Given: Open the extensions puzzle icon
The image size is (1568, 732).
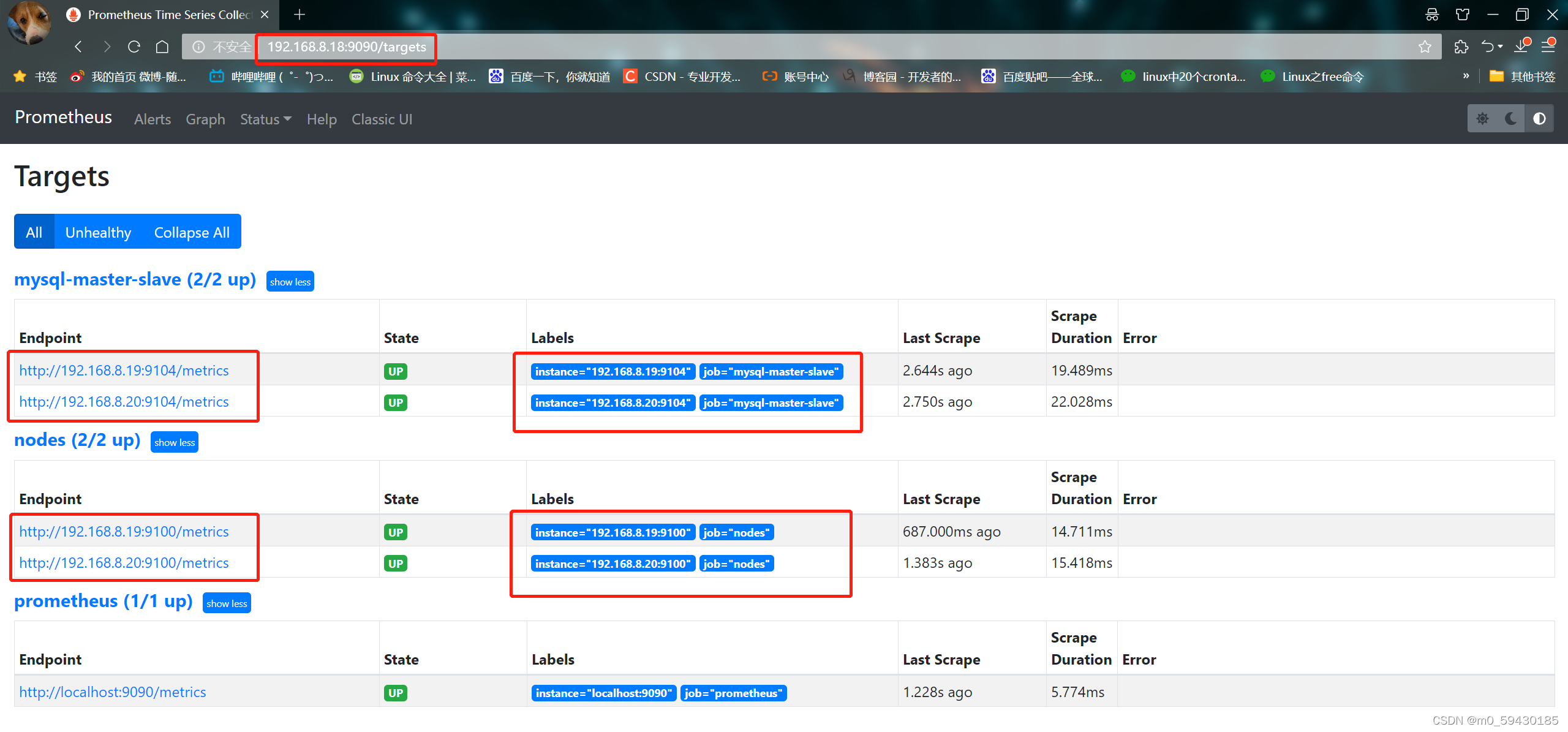Looking at the screenshot, I should (x=1461, y=47).
